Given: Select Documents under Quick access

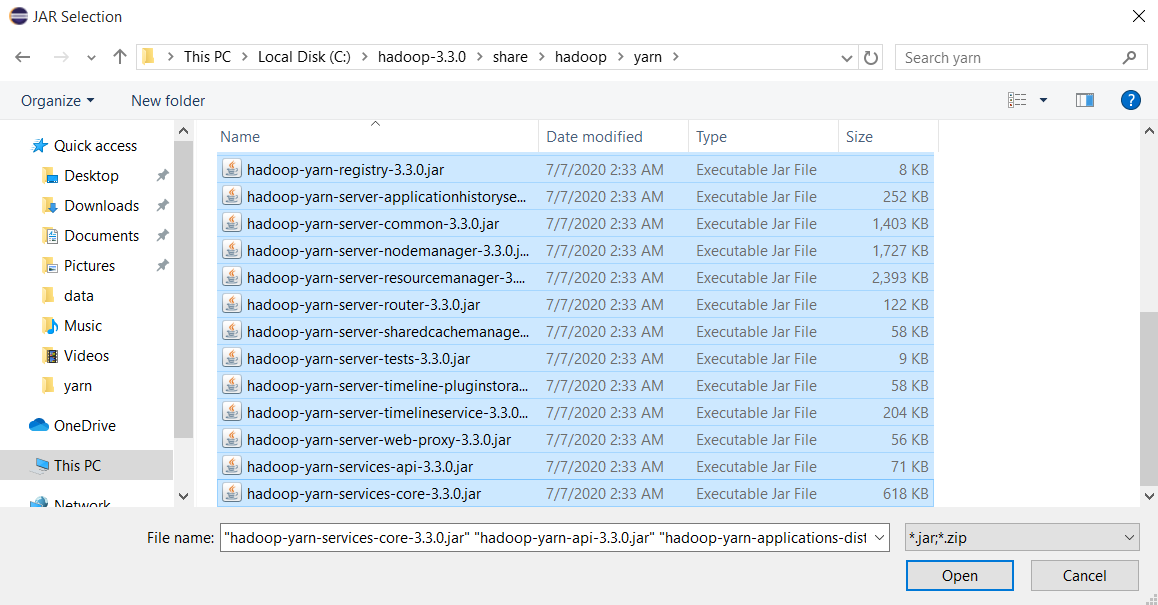Looking at the screenshot, I should coord(101,235).
